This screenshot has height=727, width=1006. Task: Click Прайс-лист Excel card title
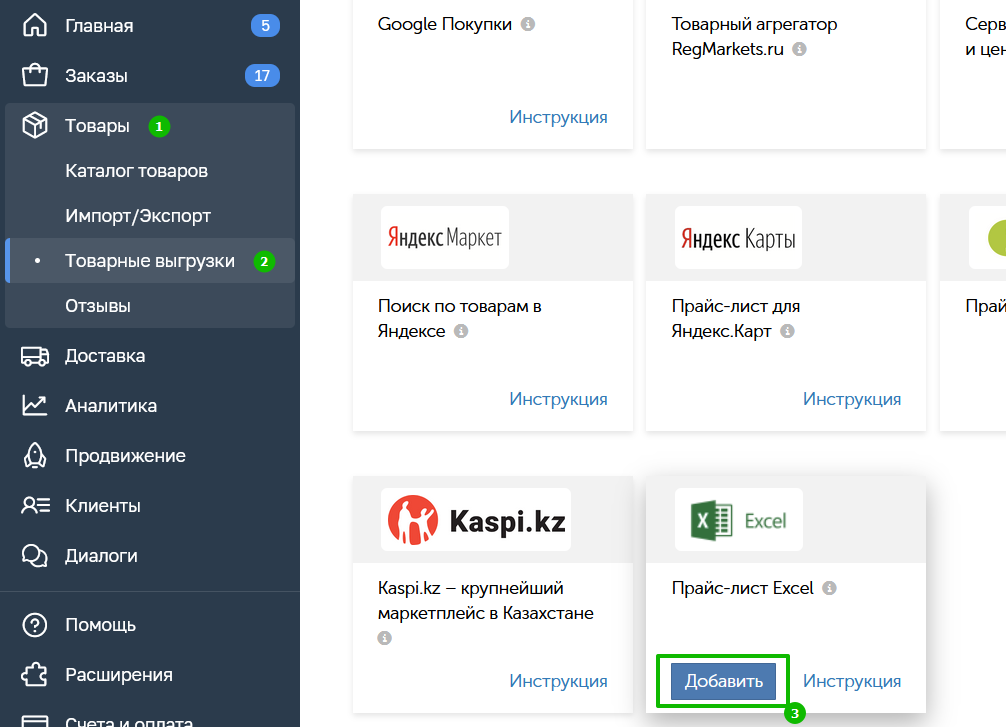coord(742,588)
